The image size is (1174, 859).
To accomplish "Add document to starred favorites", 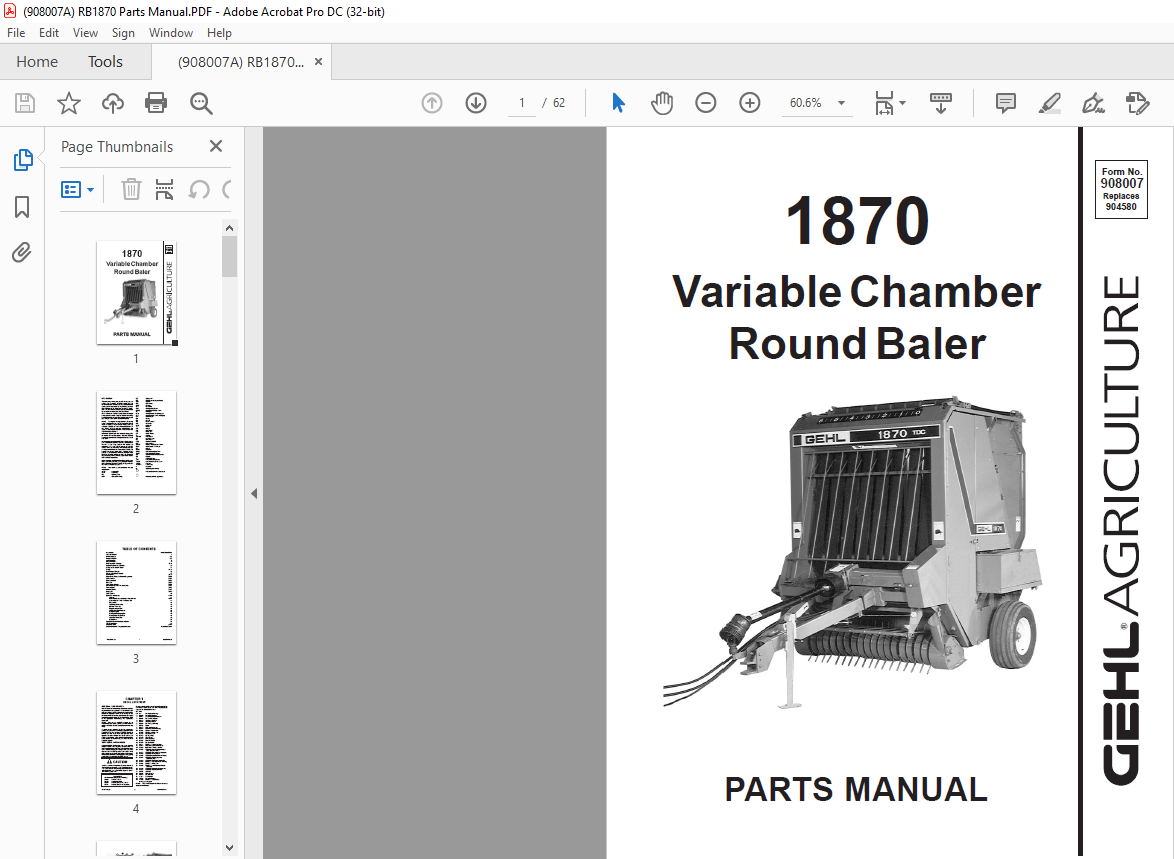I will pyautogui.click(x=69, y=103).
